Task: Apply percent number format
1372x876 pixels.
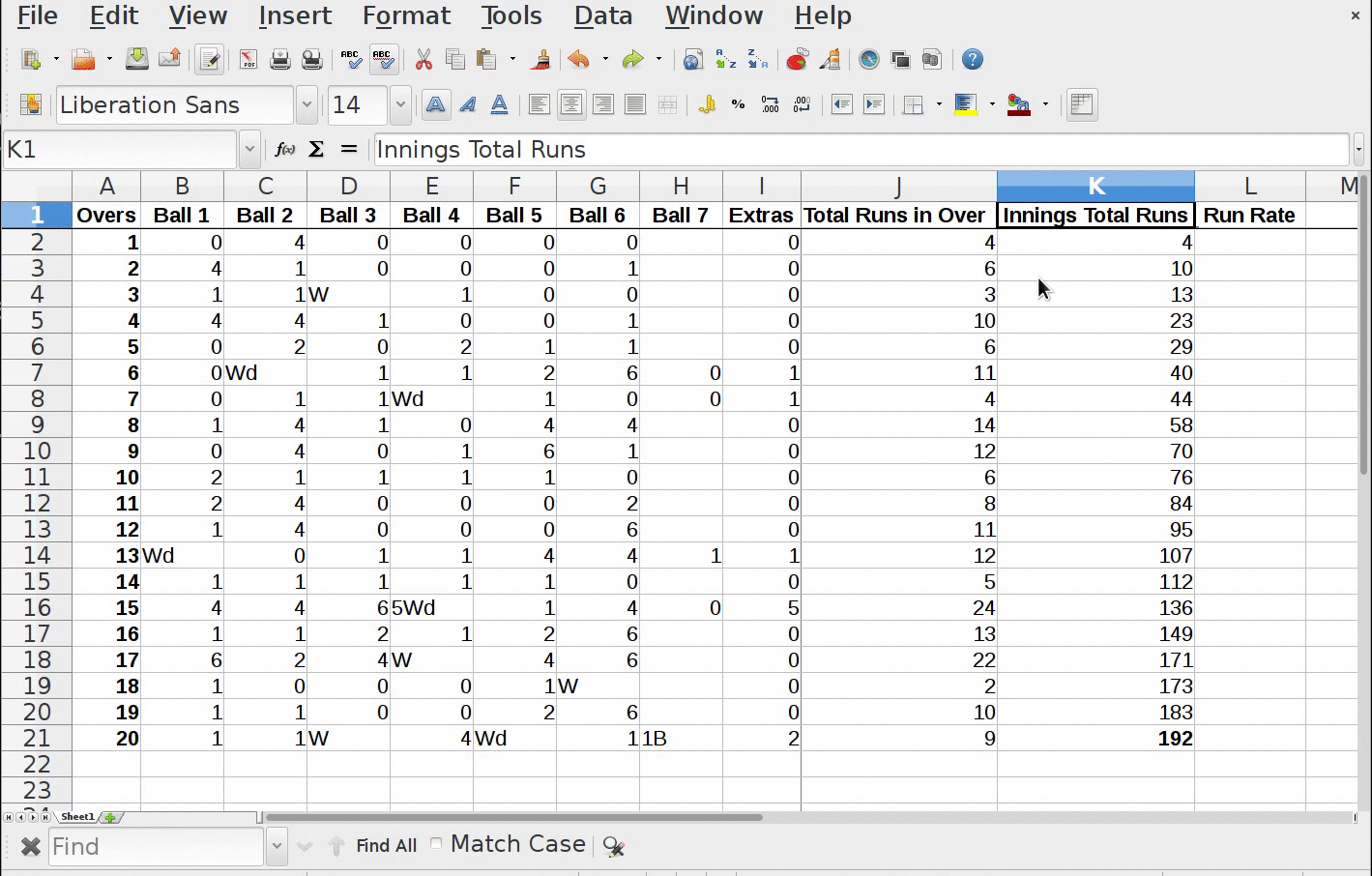Action: point(738,105)
